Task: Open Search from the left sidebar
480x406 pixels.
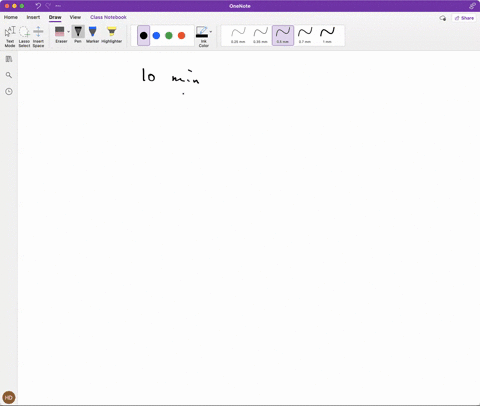Action: click(x=9, y=75)
